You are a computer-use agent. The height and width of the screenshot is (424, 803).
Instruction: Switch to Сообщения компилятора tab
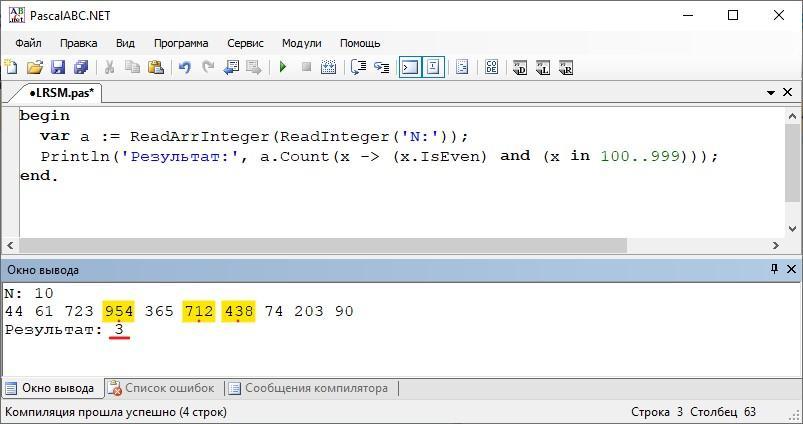[309, 388]
